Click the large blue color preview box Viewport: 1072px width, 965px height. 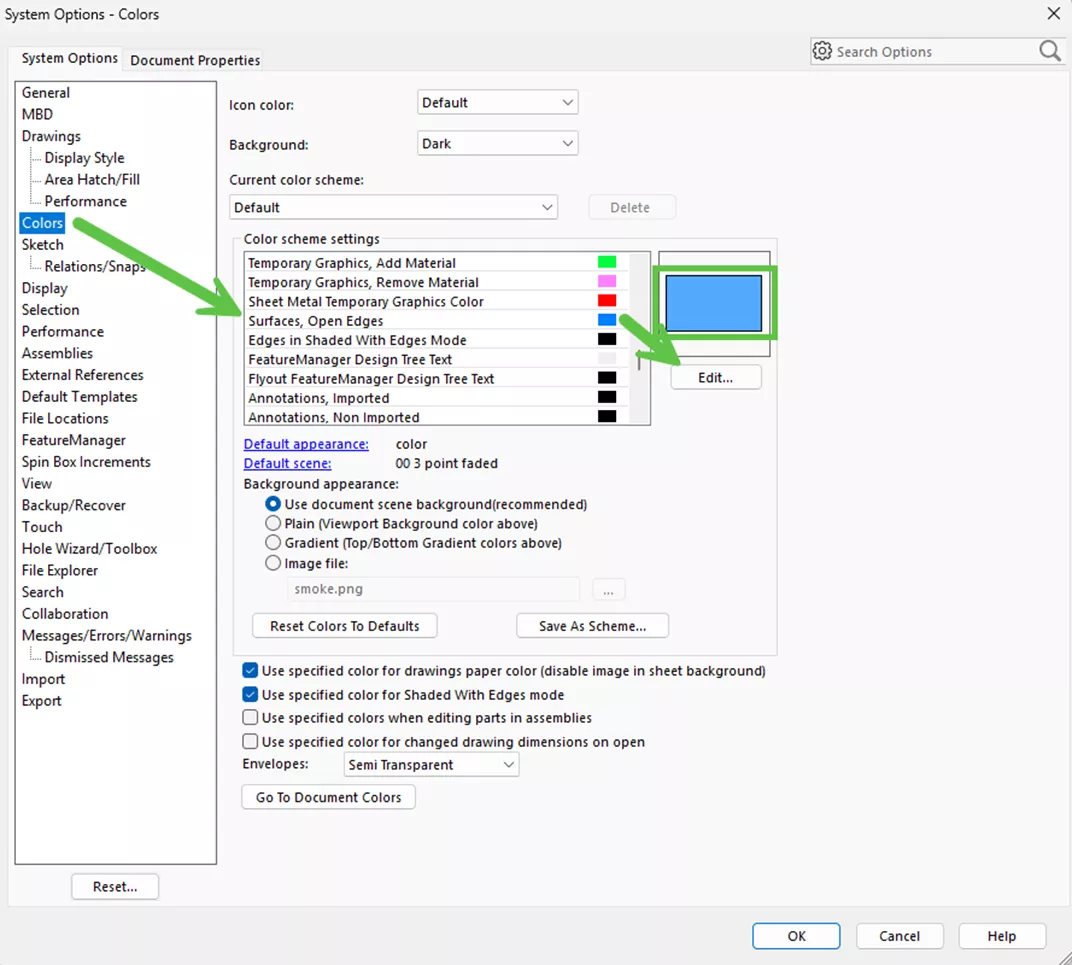click(714, 303)
